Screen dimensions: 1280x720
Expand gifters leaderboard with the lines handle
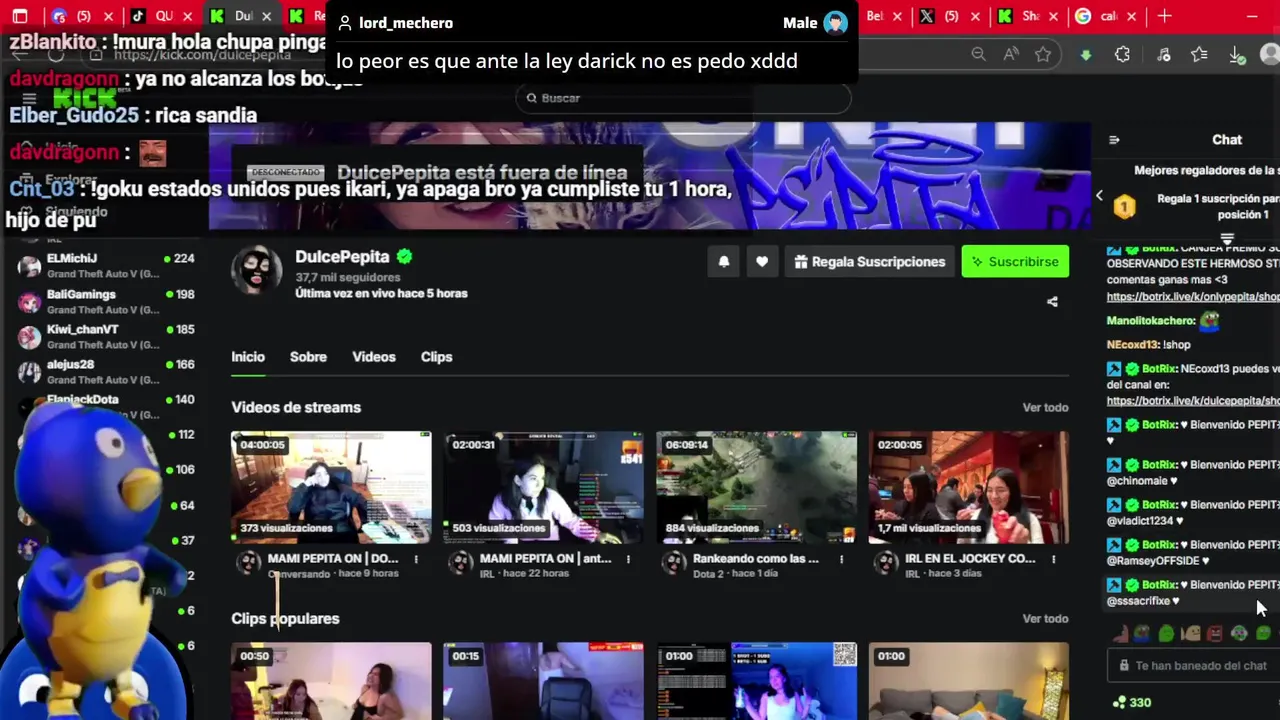tap(1227, 237)
